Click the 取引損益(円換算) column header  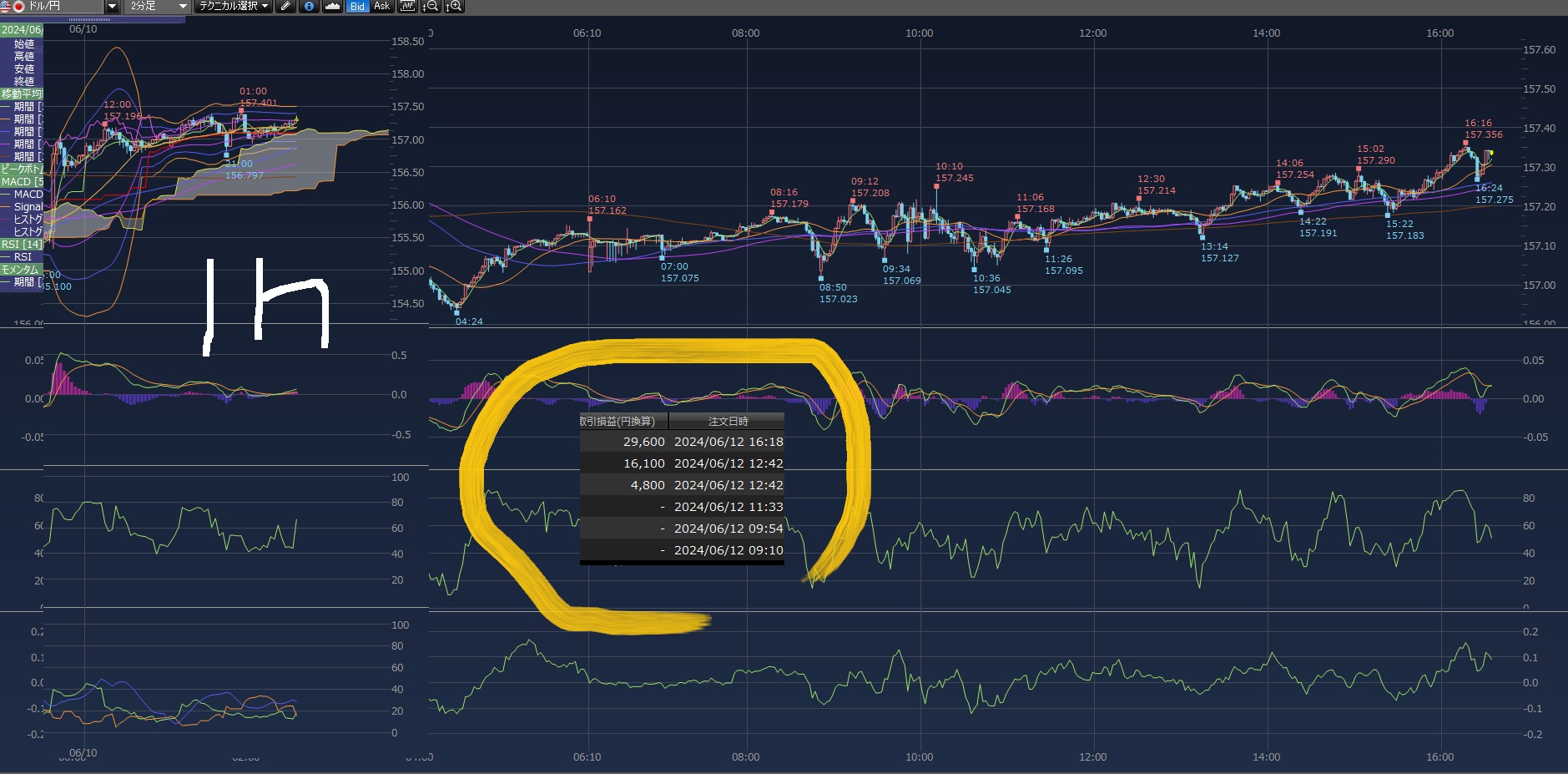pyautogui.click(x=623, y=421)
